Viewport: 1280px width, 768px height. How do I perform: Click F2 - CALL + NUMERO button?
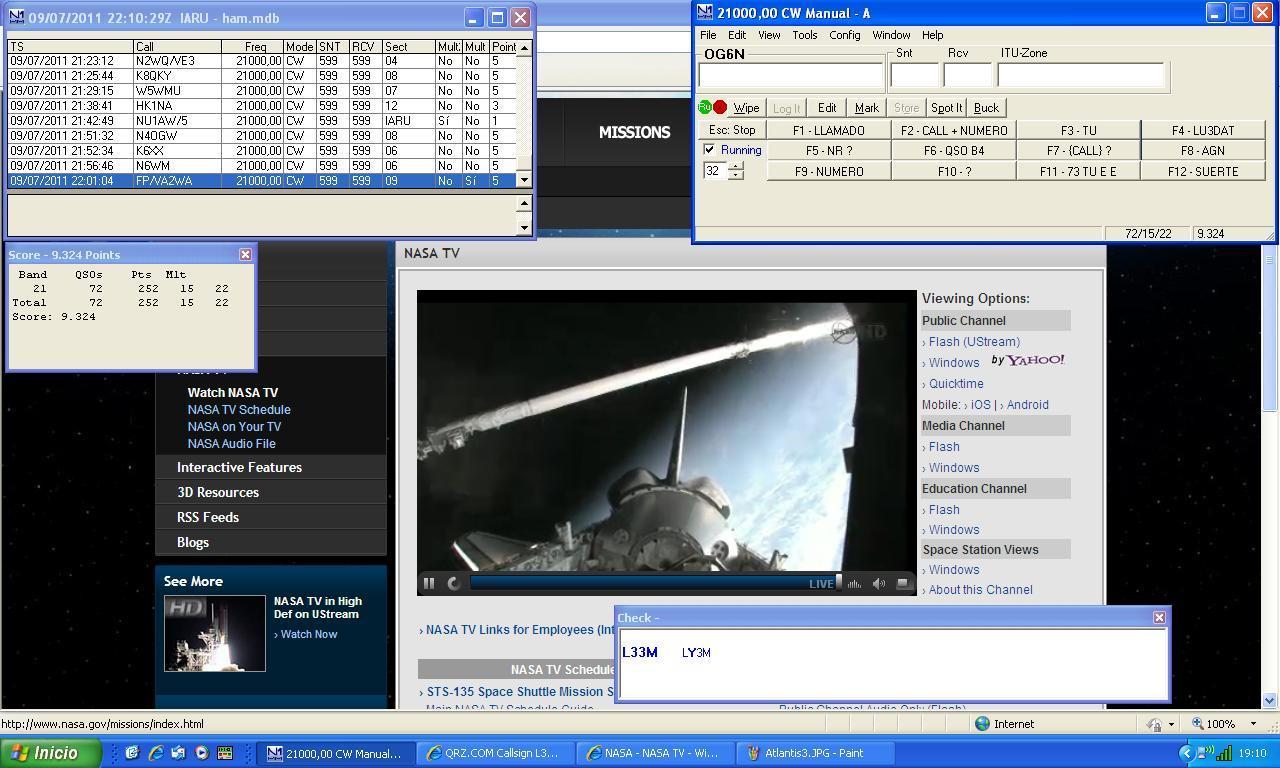tap(954, 130)
